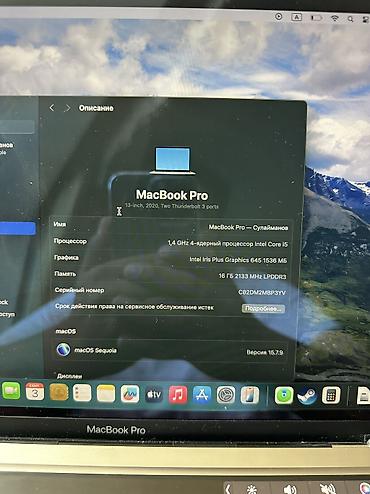
Task: Click the 16 ГБ 2133 MHz LPDDR3 value
Action: tap(252, 276)
